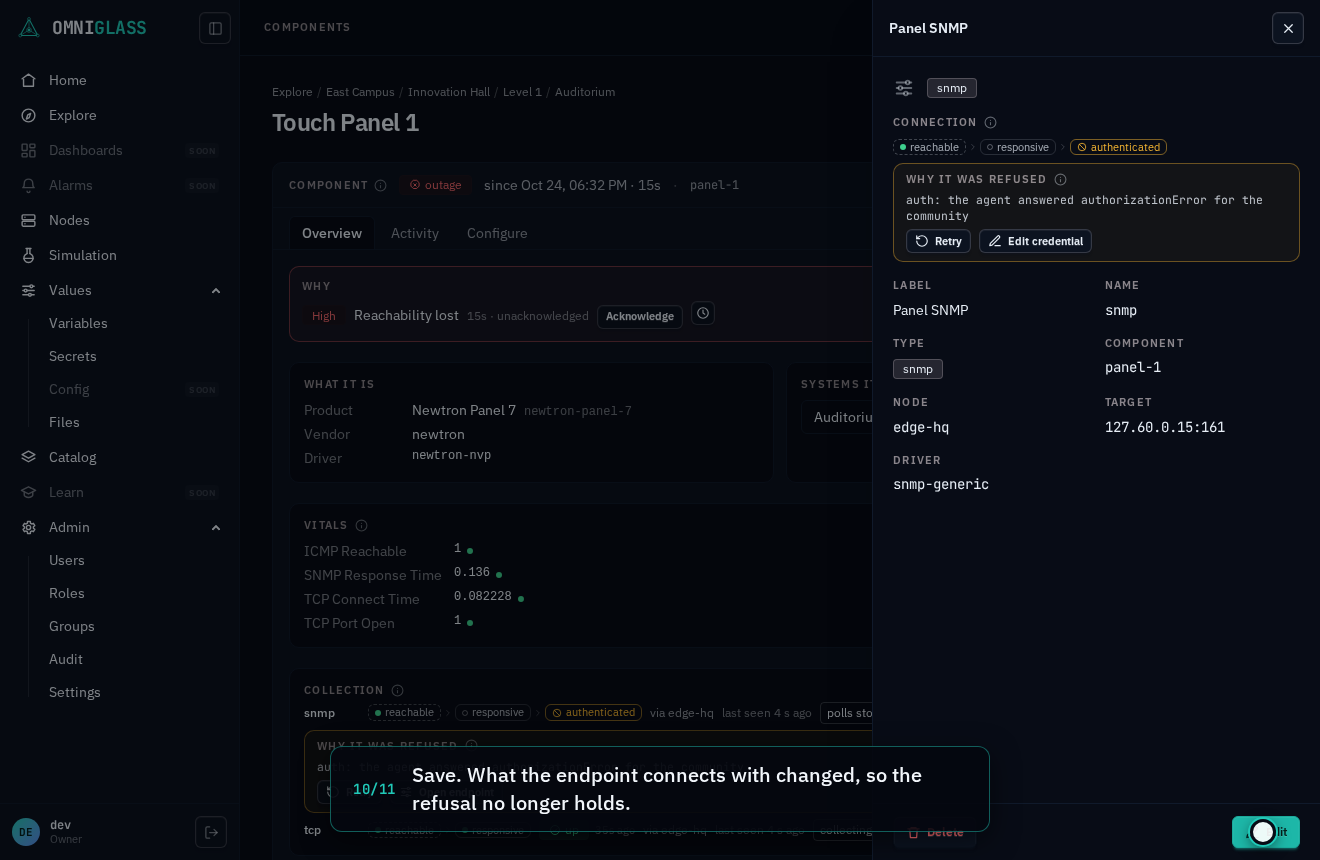Image resolution: width=1320 pixels, height=860 pixels.
Task: Open Secrets under Values
Action: (73, 356)
